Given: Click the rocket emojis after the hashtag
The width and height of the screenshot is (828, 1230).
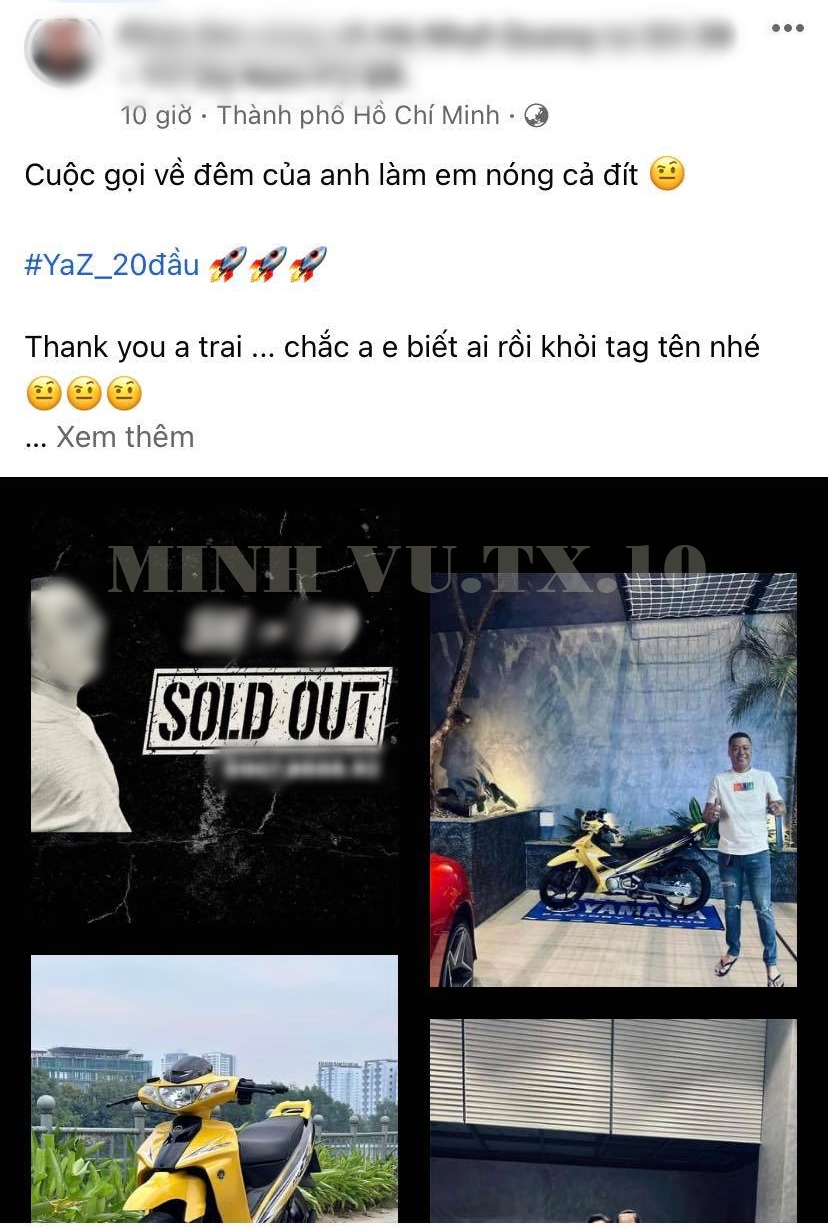Looking at the screenshot, I should (268, 265).
